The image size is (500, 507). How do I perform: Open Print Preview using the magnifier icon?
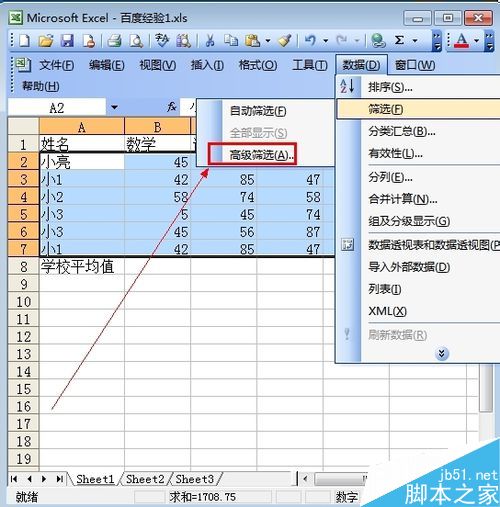(x=136, y=41)
